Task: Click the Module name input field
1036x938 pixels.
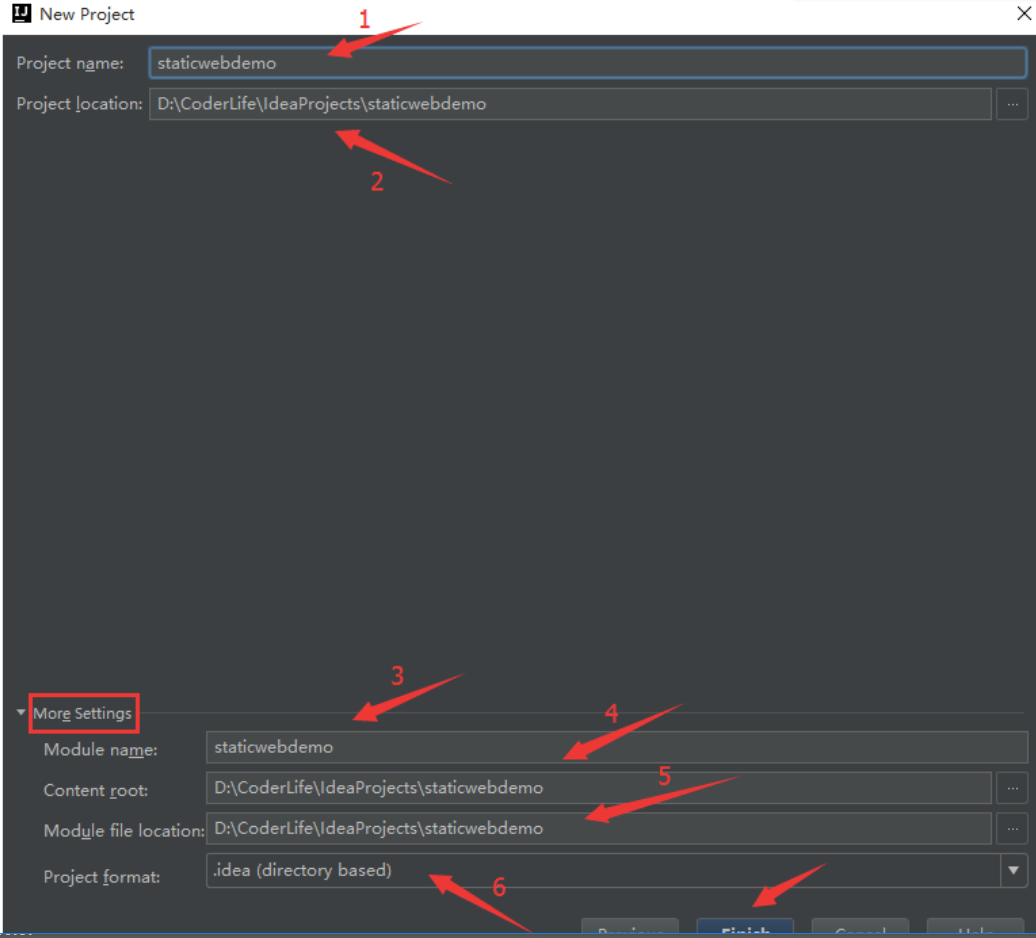Action: point(616,747)
